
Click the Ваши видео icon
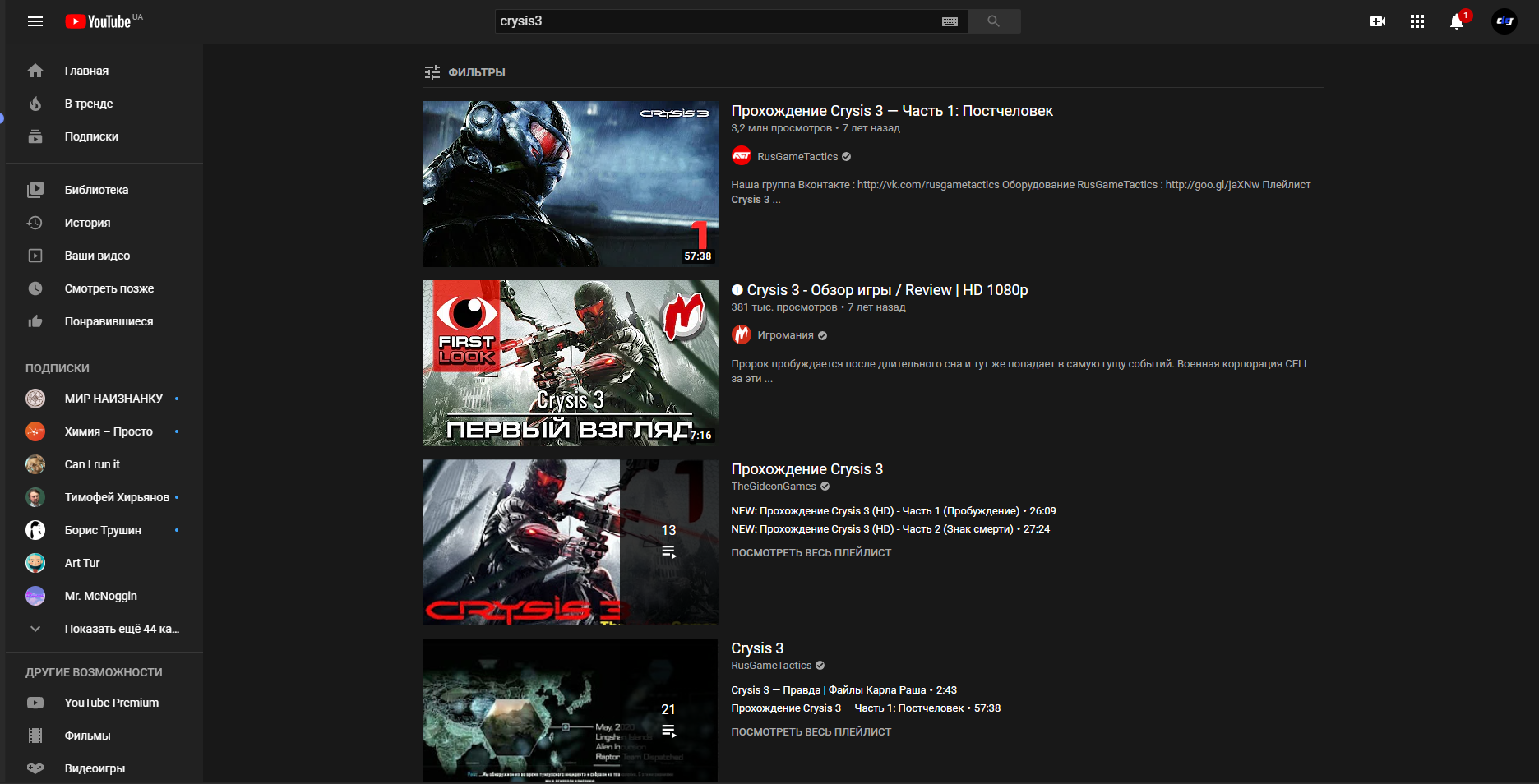(x=35, y=256)
